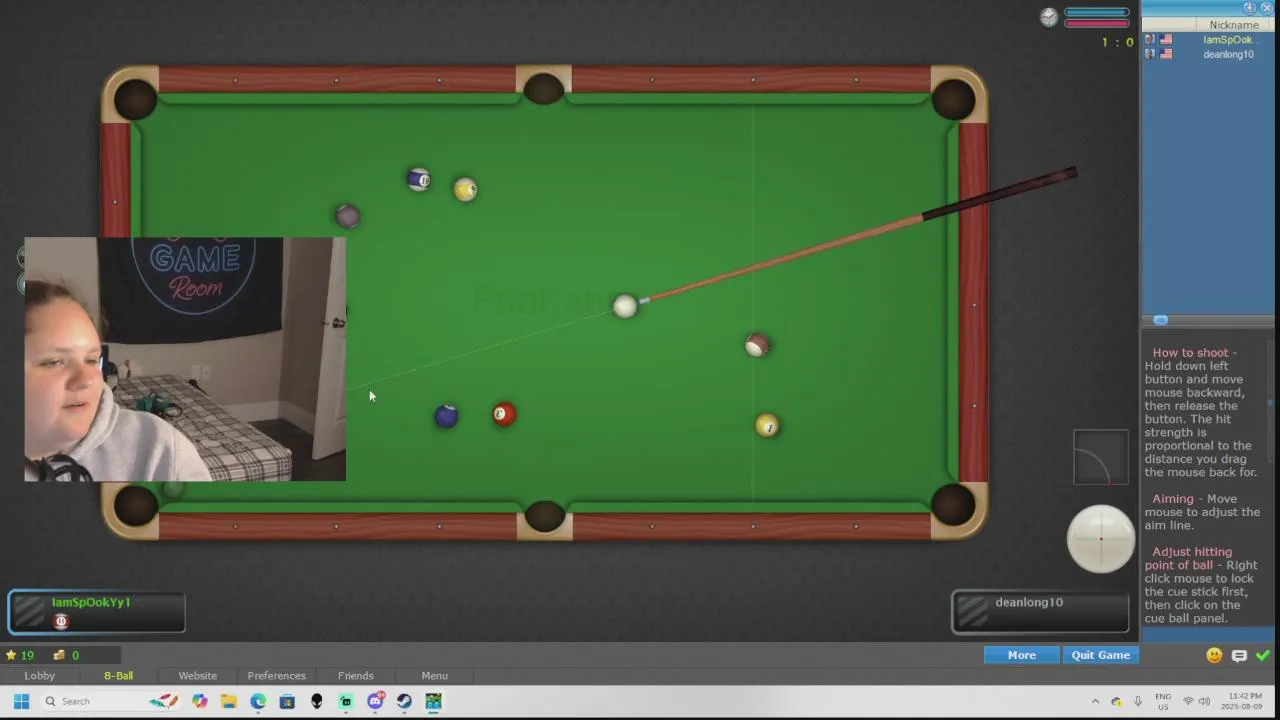Image resolution: width=1280 pixels, height=720 pixels.
Task: Click the green checkmark icon
Action: [1263, 655]
